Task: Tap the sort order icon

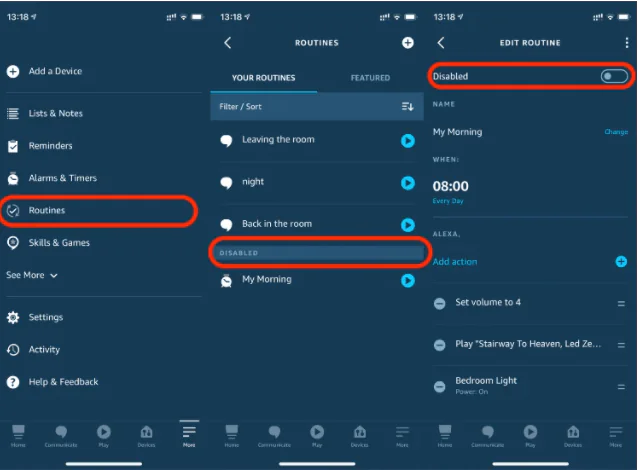Action: coord(408,107)
